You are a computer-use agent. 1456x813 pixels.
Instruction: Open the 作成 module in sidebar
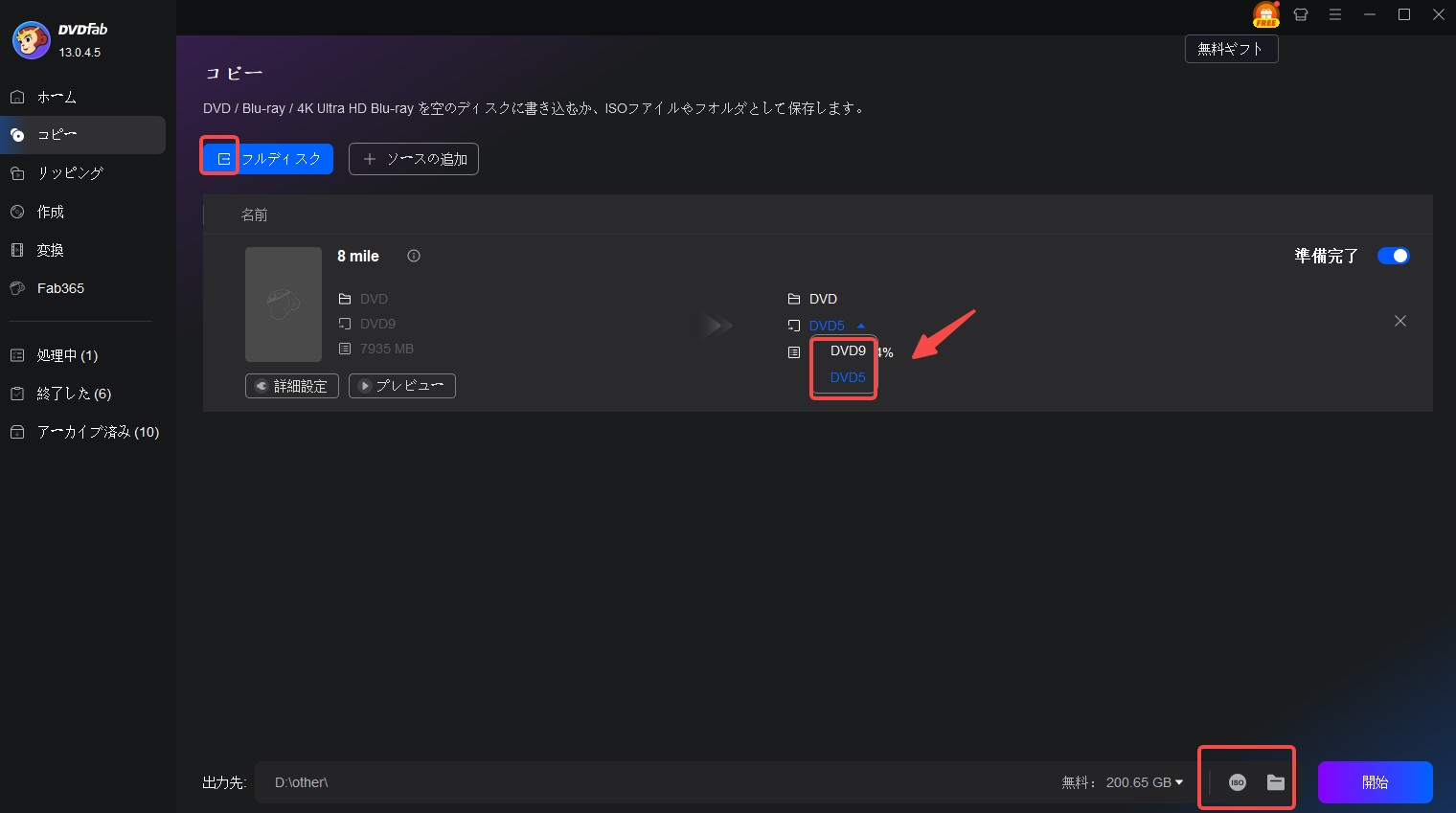[50, 212]
